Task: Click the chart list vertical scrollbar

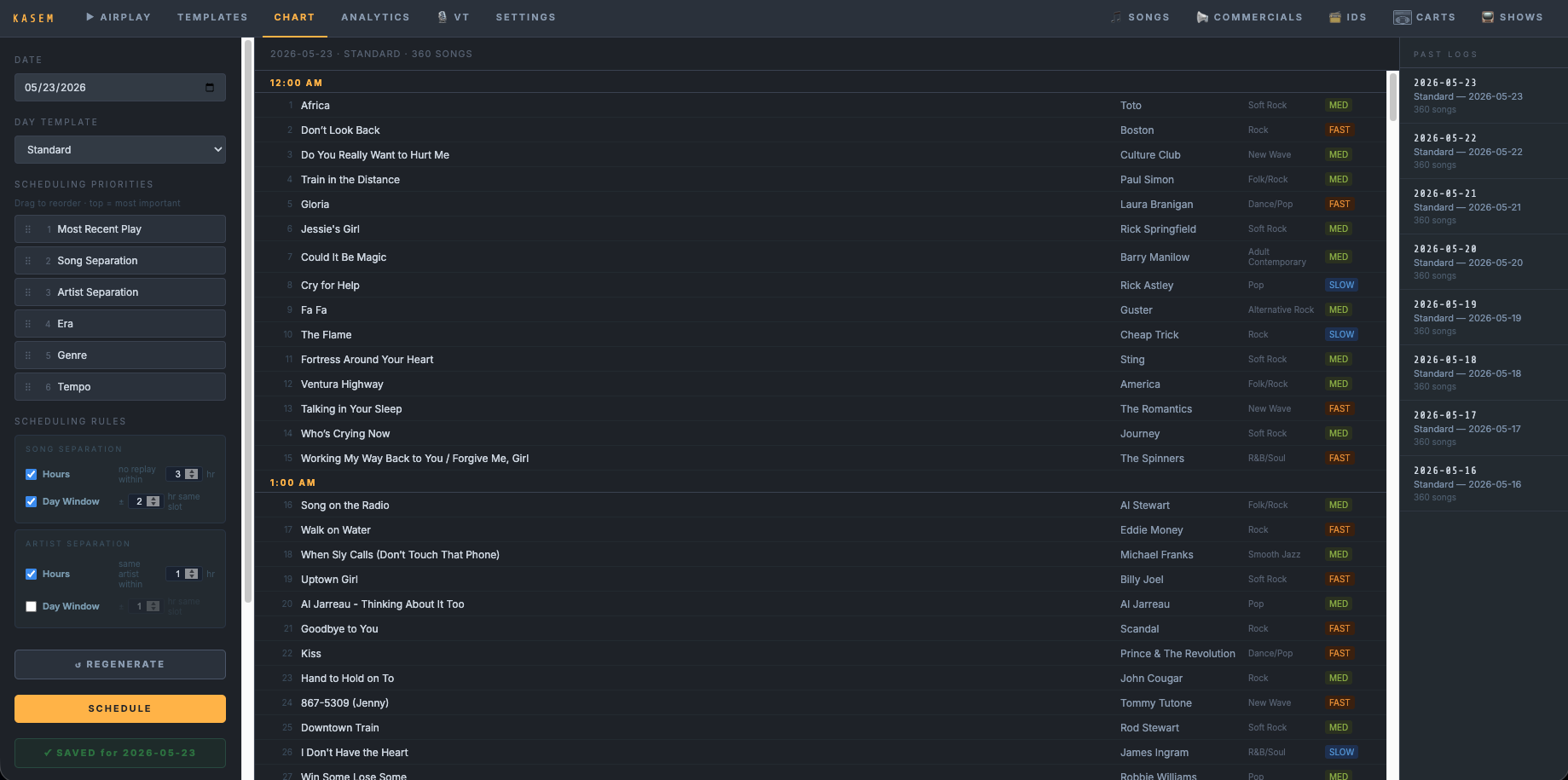Action: click(x=1393, y=97)
